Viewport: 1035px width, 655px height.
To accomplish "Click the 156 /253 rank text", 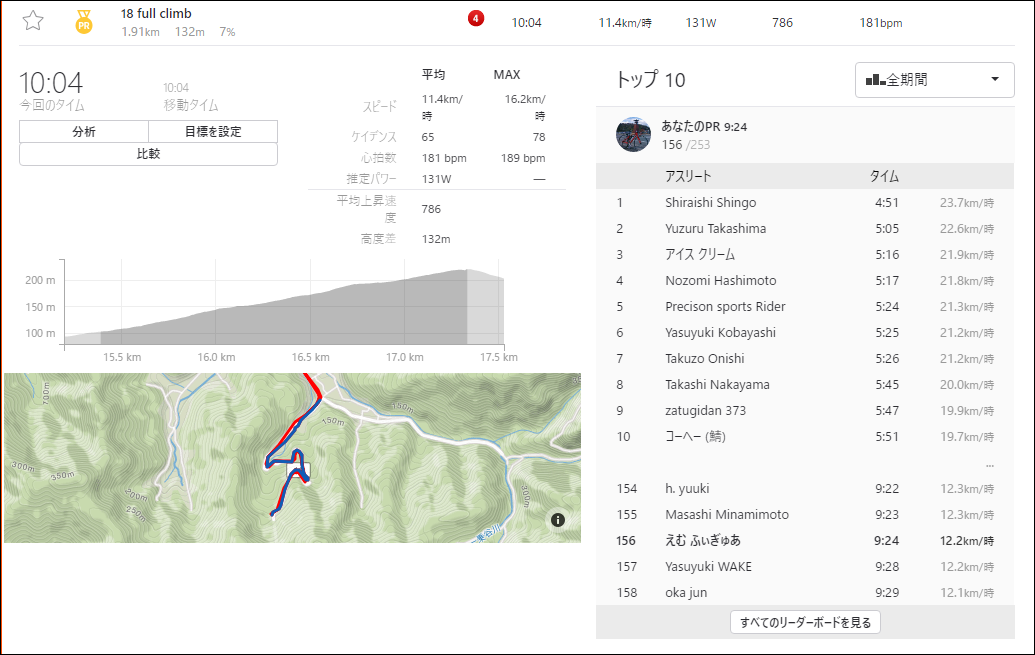I will [686, 145].
